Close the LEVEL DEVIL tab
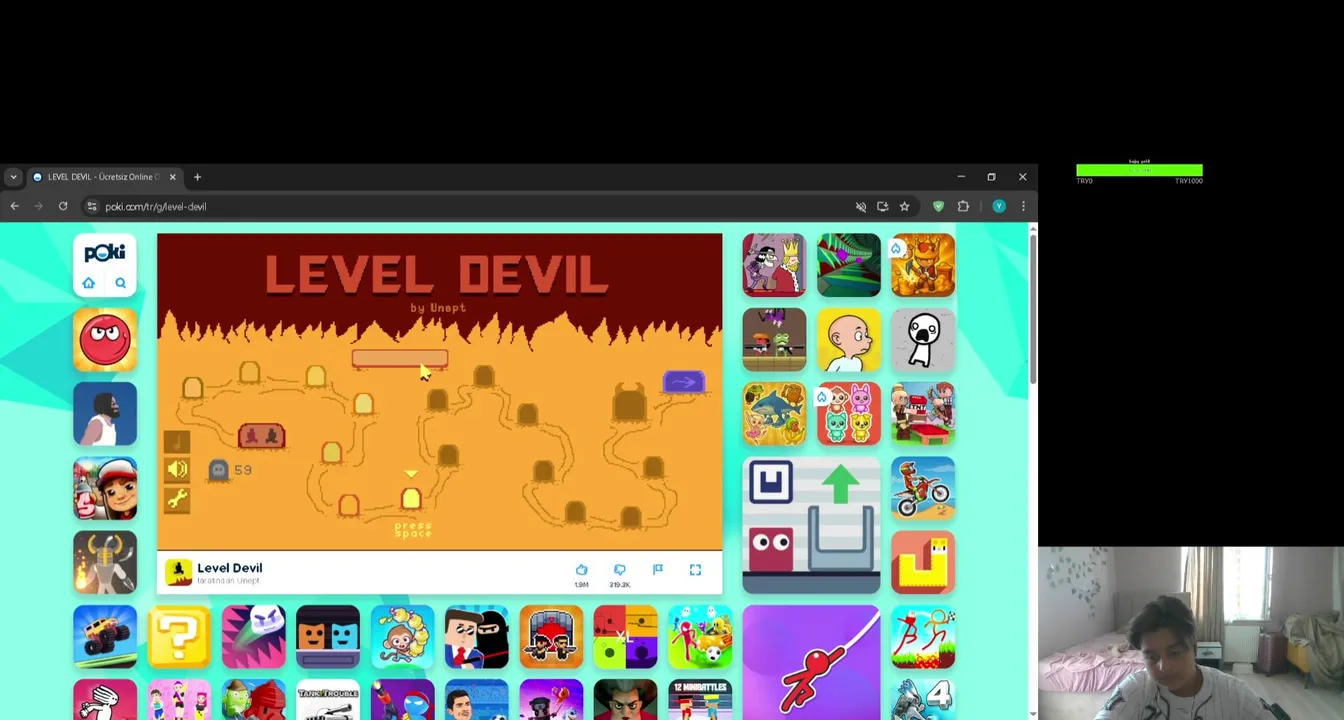Screen dimensions: 1344x720 coord(172,177)
